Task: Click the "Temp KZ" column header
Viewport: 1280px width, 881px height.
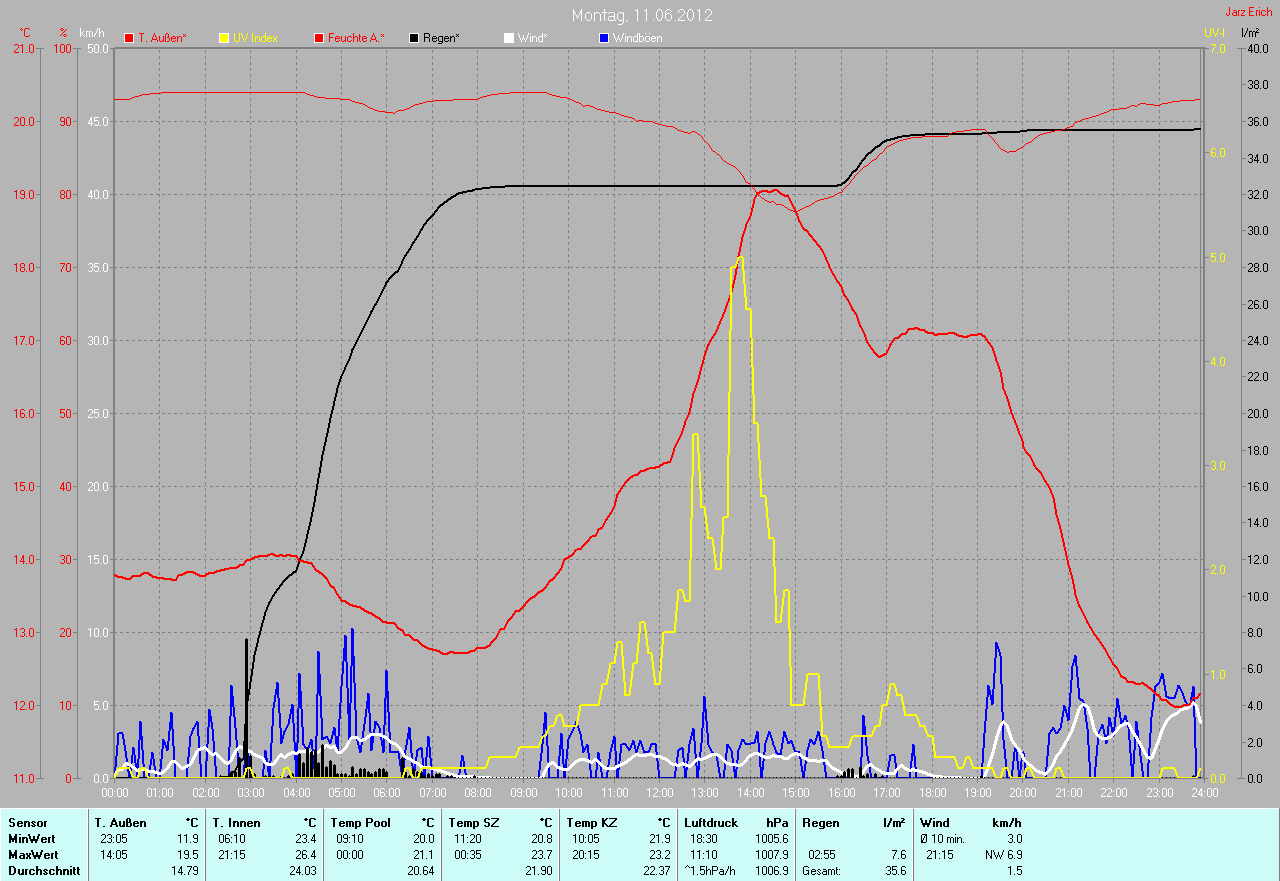Action: pos(592,822)
